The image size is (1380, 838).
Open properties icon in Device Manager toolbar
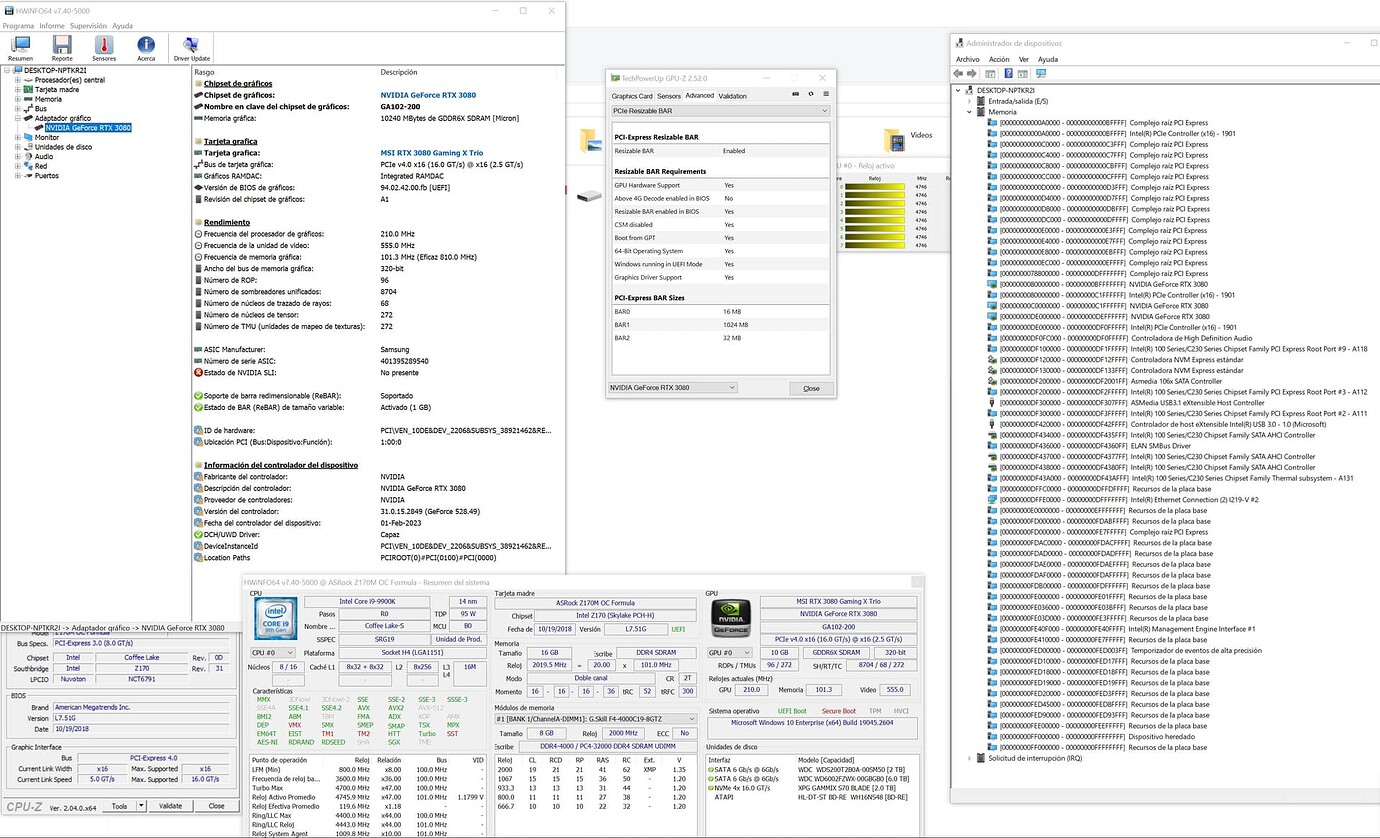pyautogui.click(x=992, y=72)
